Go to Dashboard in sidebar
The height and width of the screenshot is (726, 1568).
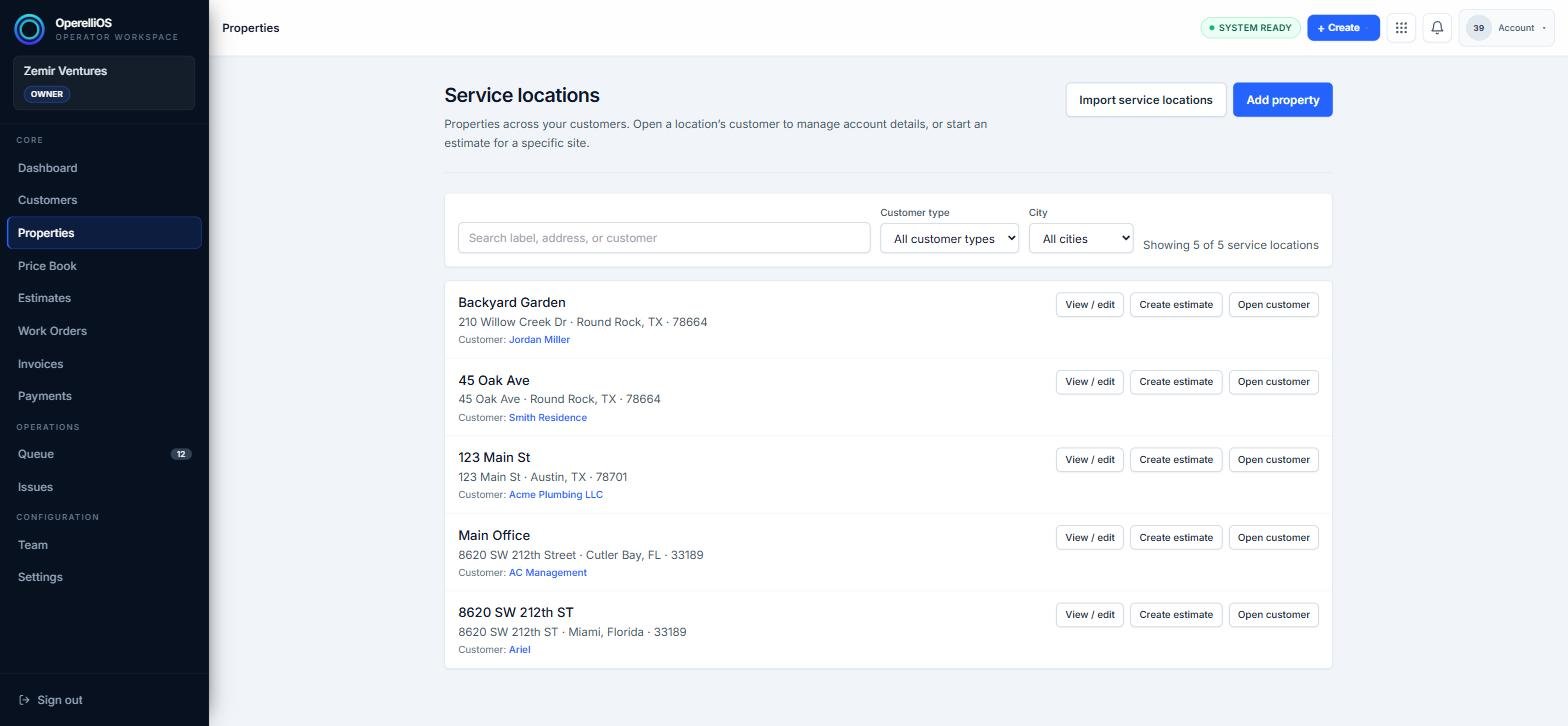click(x=104, y=168)
